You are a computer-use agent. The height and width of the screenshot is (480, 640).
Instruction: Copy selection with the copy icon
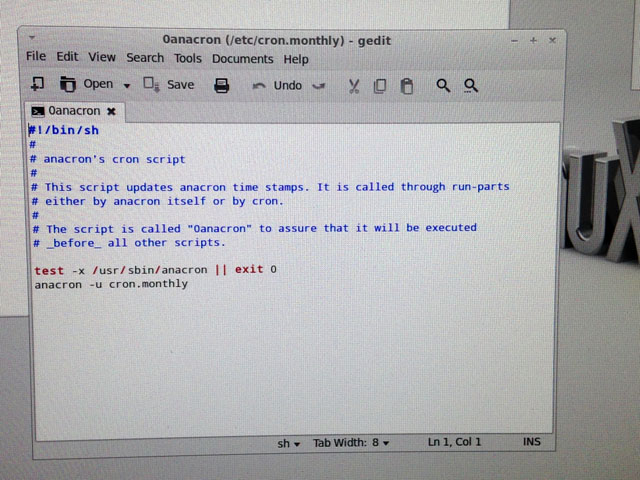(380, 86)
